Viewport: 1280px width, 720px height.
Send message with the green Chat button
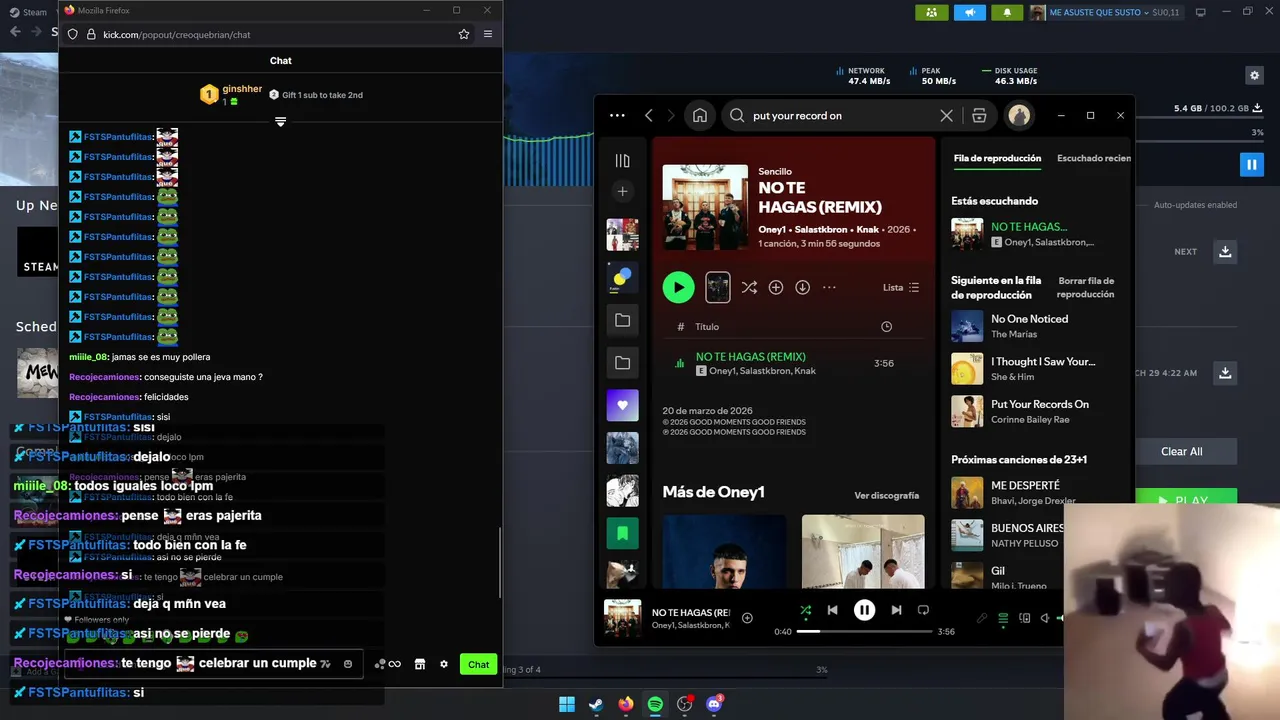pos(479,664)
